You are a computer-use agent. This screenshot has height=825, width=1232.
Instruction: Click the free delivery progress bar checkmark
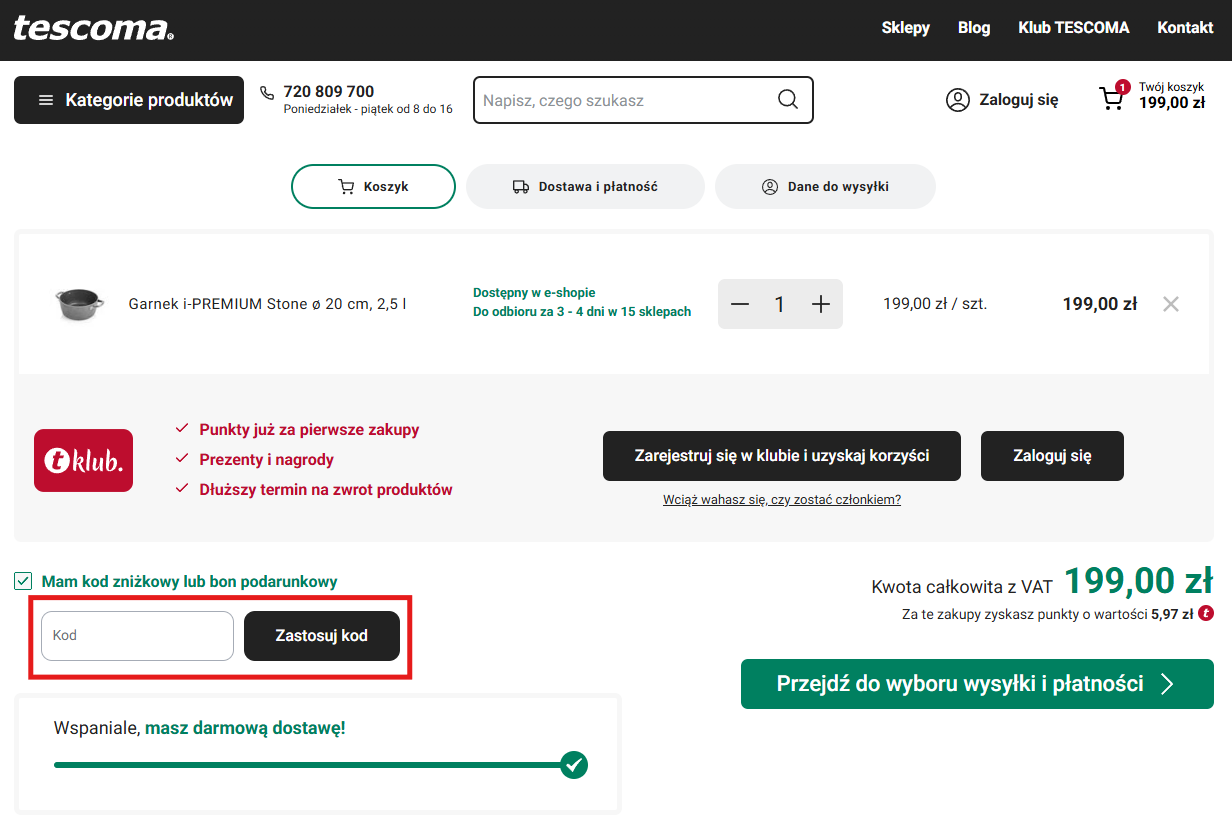(573, 765)
